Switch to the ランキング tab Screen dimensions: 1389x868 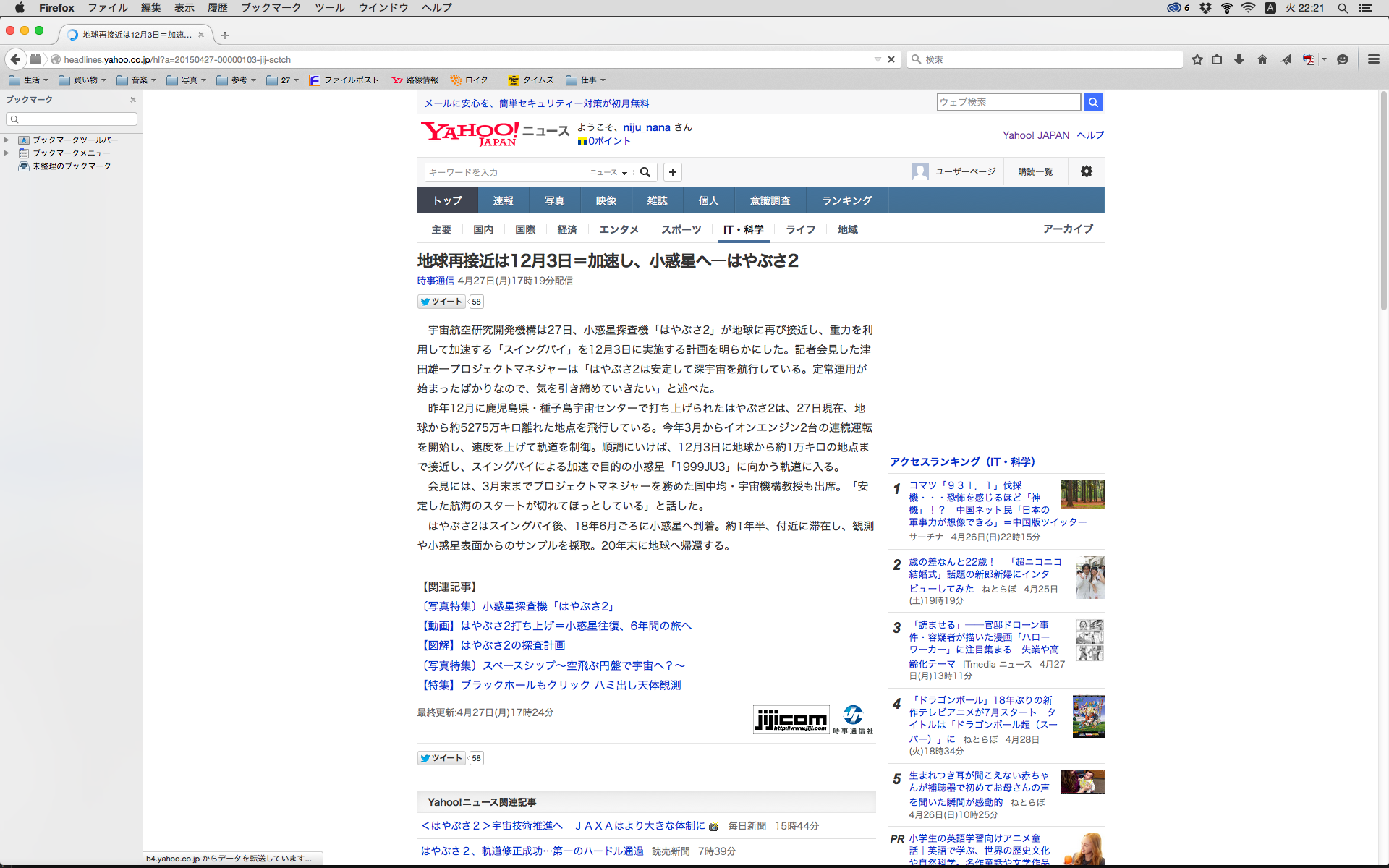pos(846,200)
